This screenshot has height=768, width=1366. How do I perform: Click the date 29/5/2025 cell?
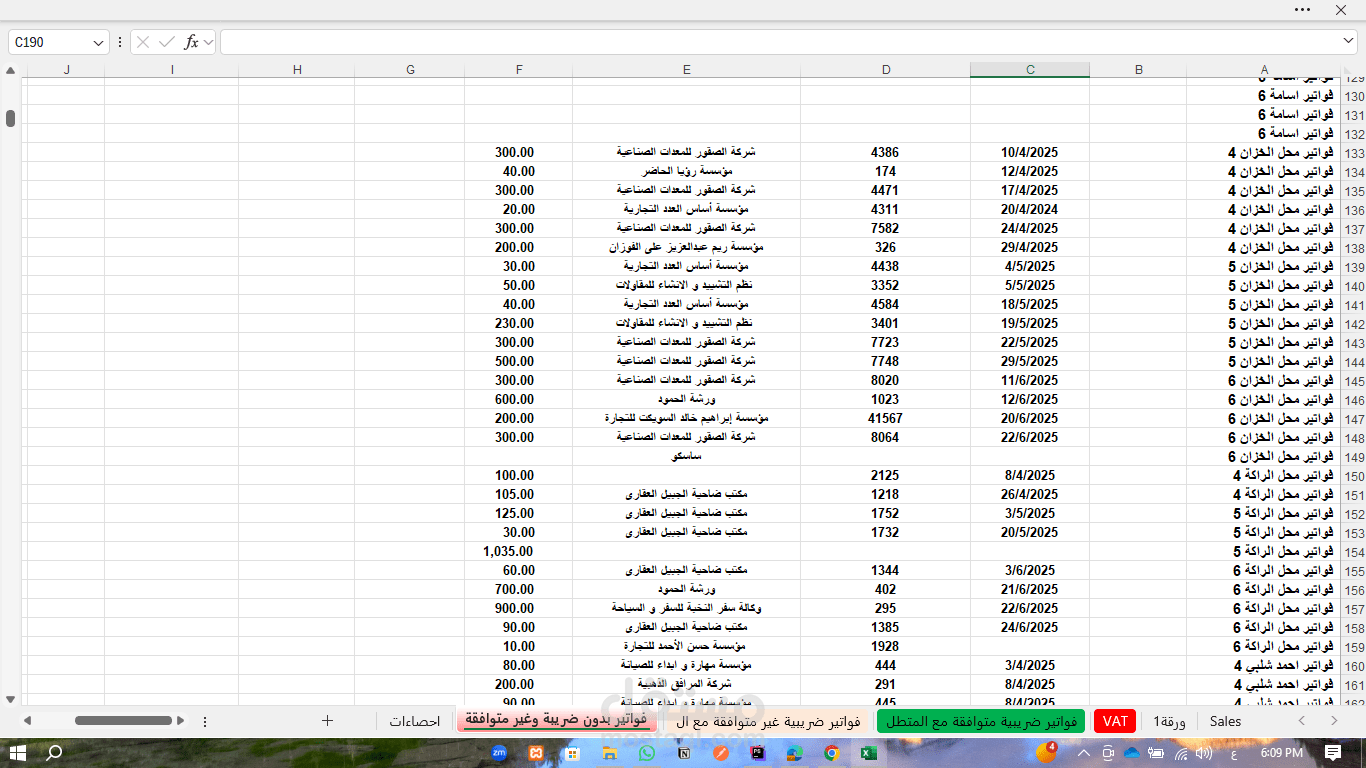click(1030, 362)
